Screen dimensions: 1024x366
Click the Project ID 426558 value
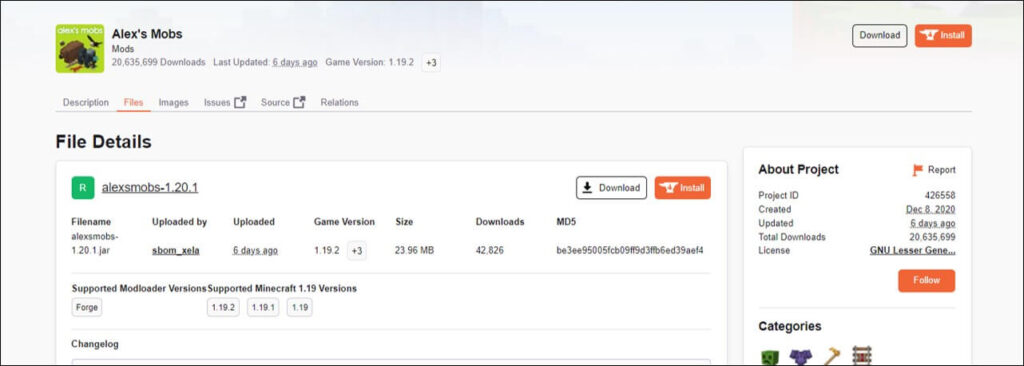point(940,195)
